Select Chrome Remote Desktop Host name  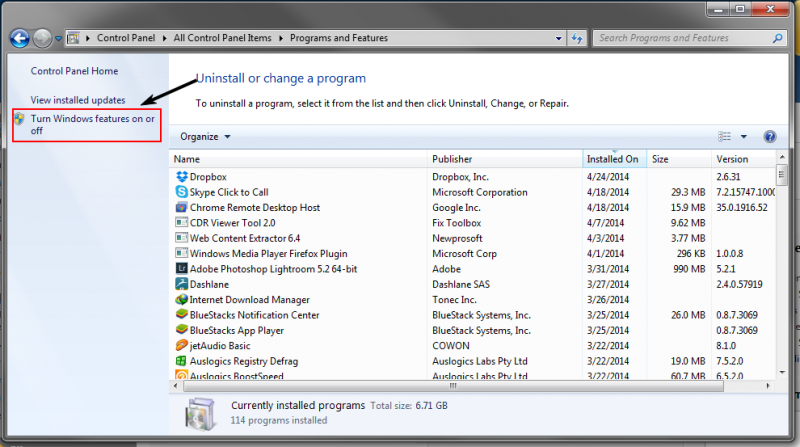click(x=255, y=208)
